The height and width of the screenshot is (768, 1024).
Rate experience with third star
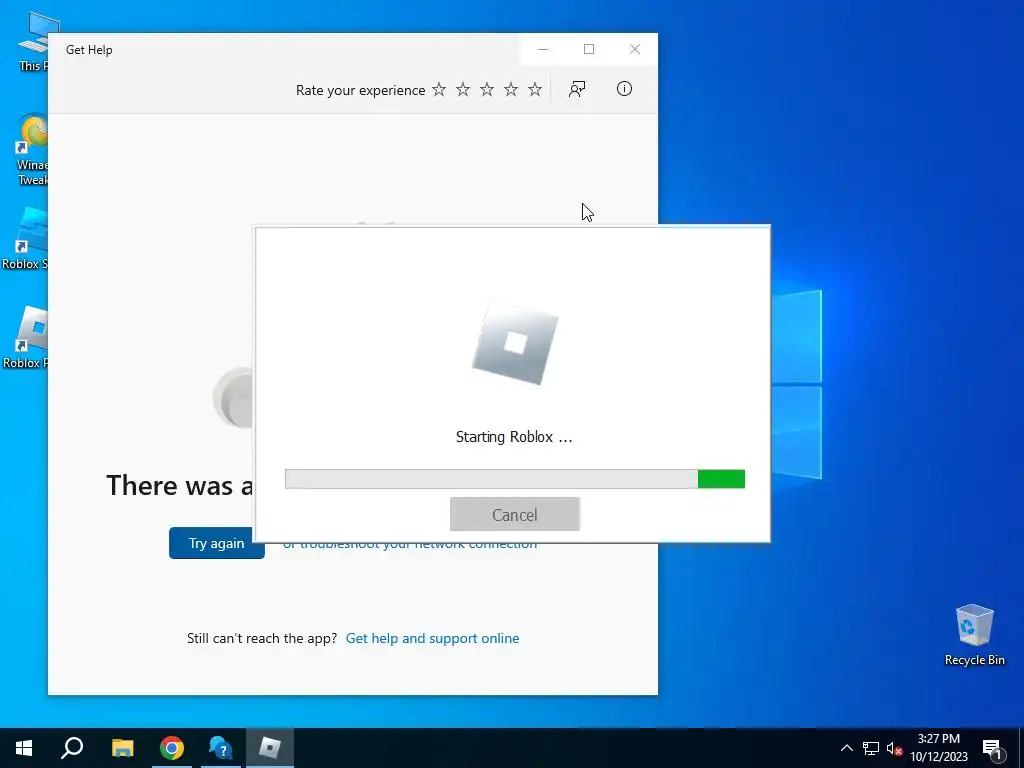point(487,89)
